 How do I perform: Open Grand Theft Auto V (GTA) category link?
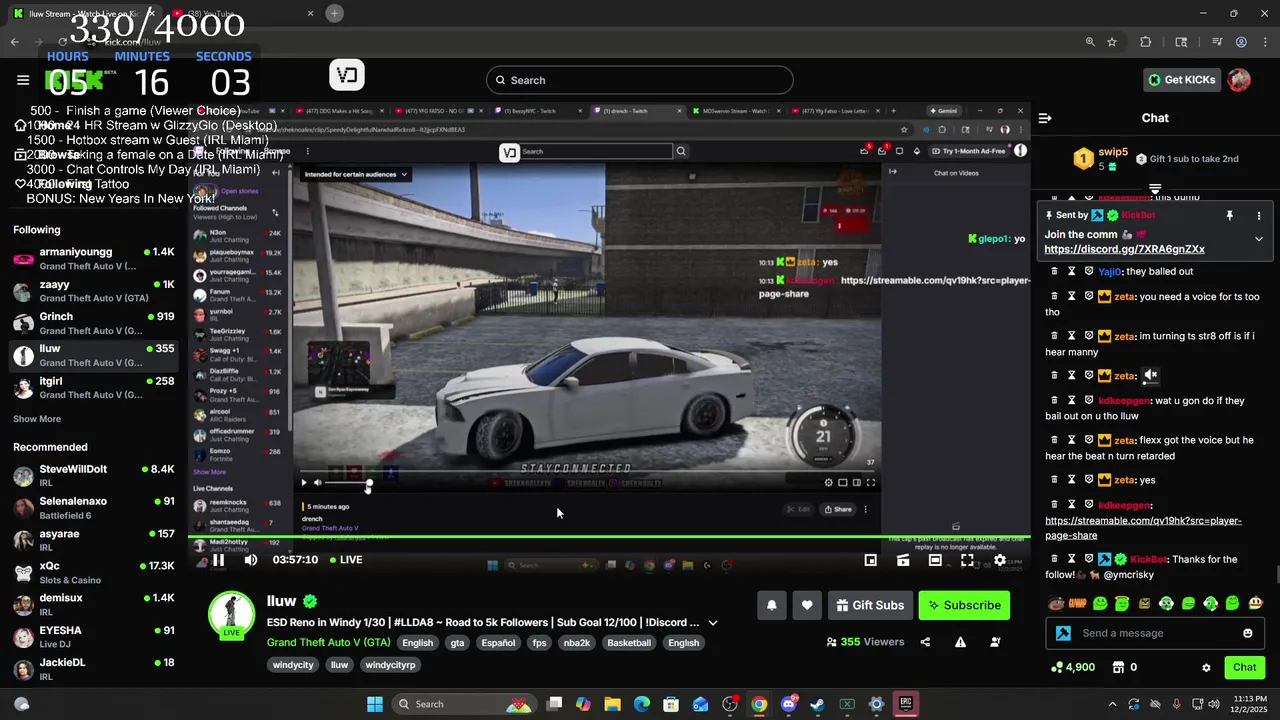point(329,643)
